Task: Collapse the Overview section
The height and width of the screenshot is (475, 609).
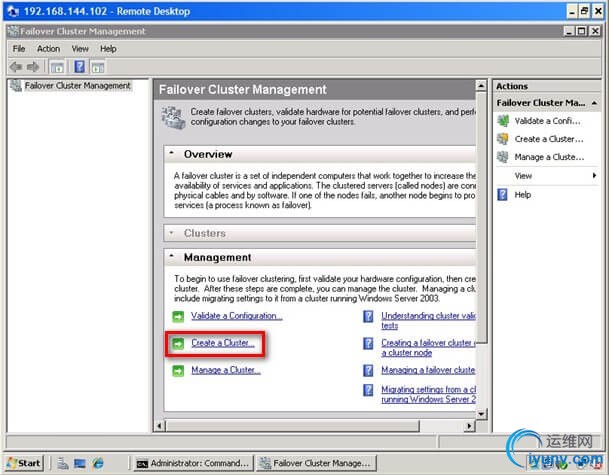Action: pos(171,153)
